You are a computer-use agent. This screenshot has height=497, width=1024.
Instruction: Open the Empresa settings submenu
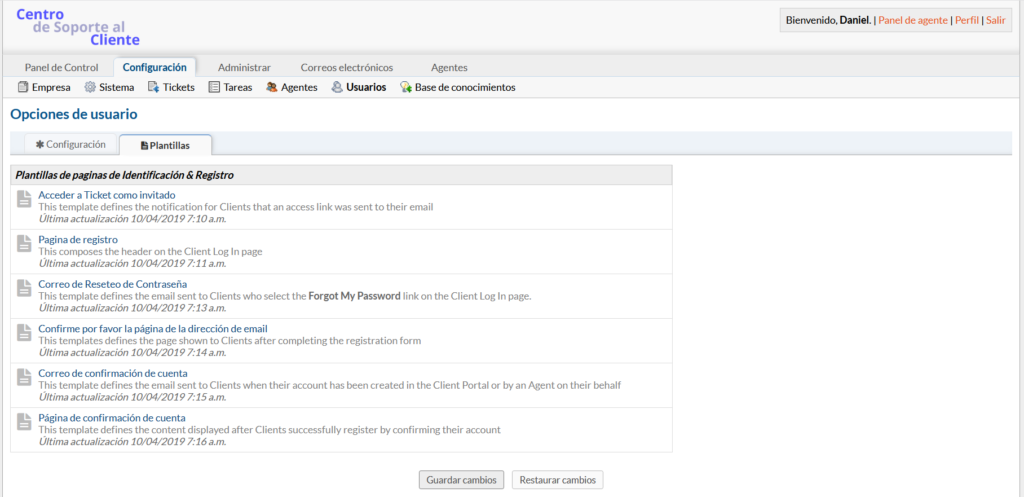click(x=44, y=87)
